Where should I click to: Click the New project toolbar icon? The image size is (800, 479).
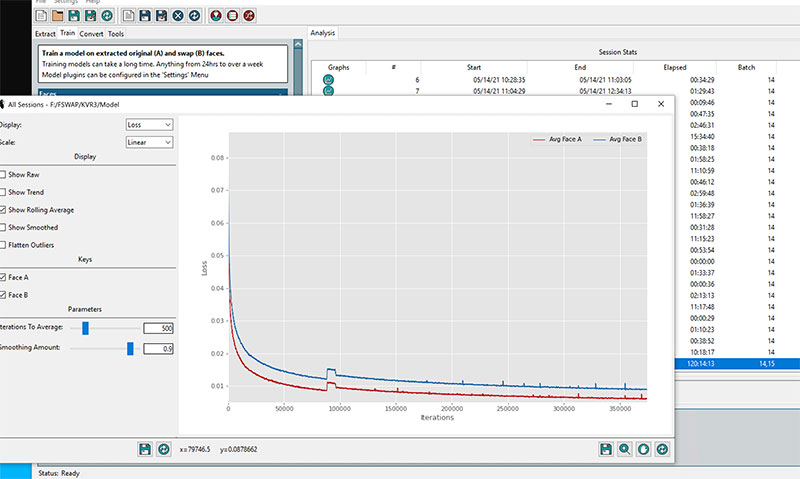pyautogui.click(x=41, y=16)
